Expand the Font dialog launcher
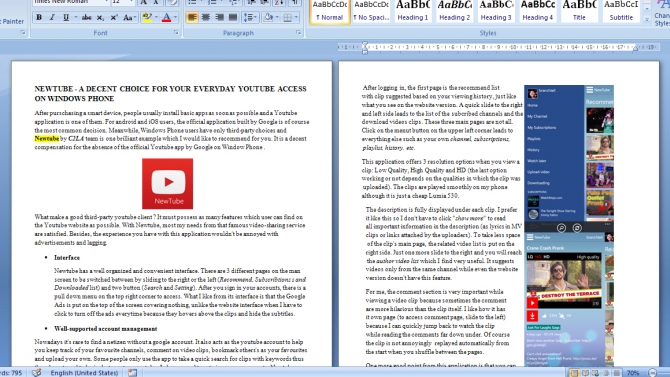 pos(176,32)
